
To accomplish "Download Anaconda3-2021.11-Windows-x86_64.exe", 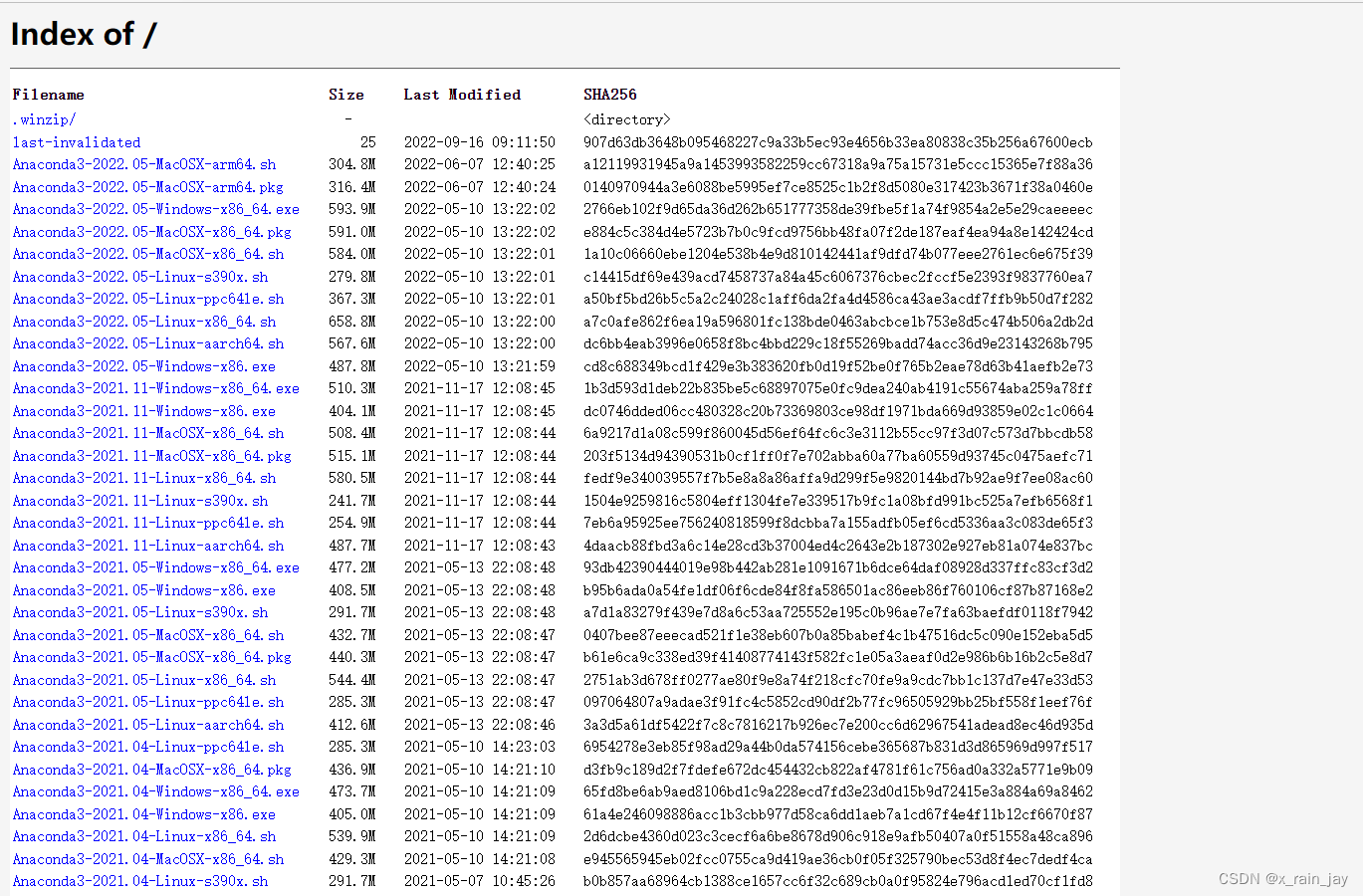I will [156, 388].
